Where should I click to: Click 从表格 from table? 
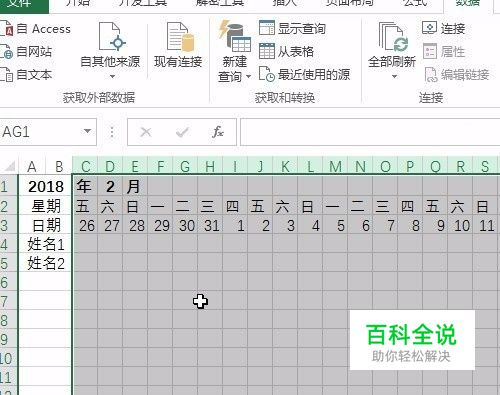click(286, 51)
